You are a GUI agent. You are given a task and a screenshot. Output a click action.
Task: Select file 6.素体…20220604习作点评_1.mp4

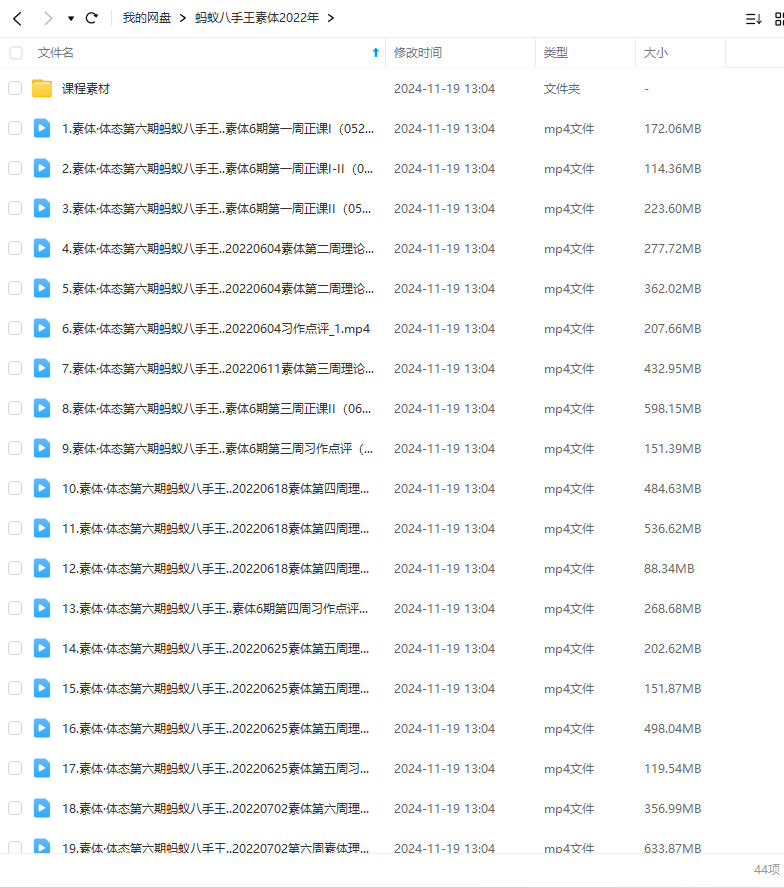tap(216, 328)
